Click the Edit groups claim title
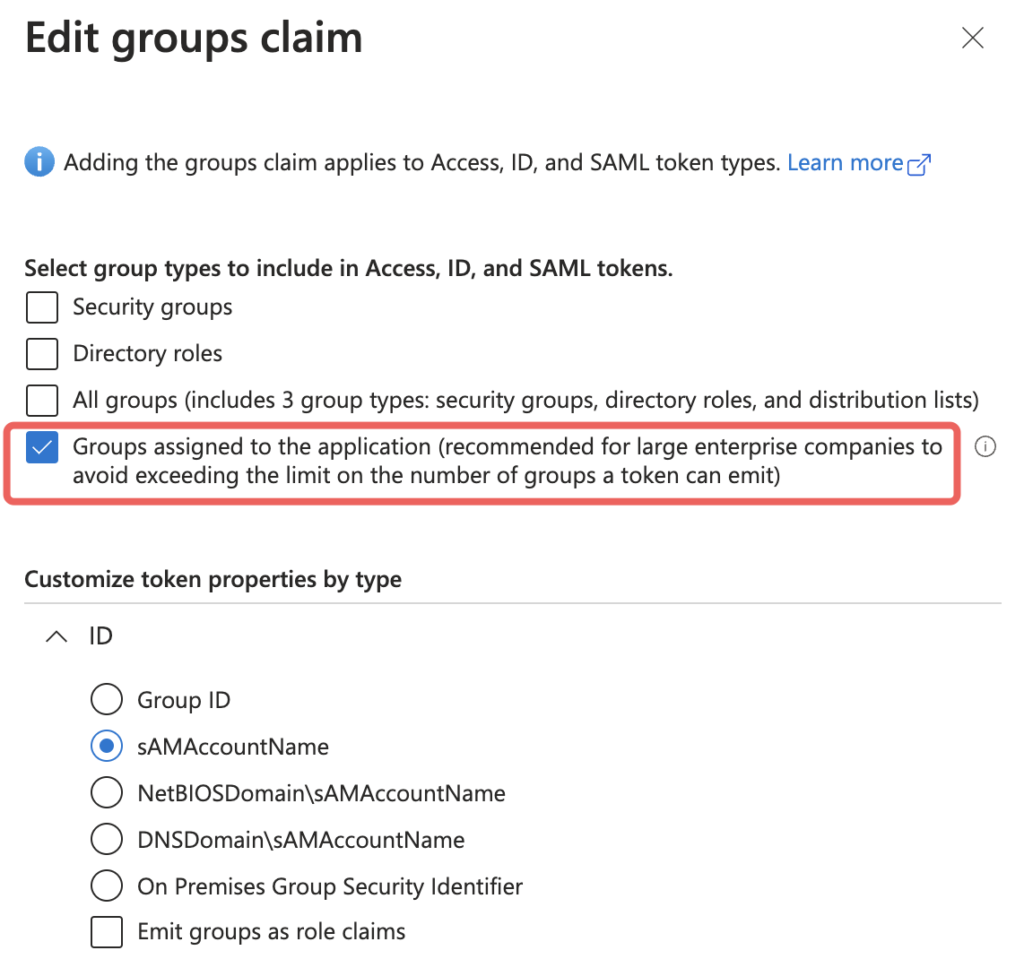Viewport: 1024px width, 959px height. 193,38
